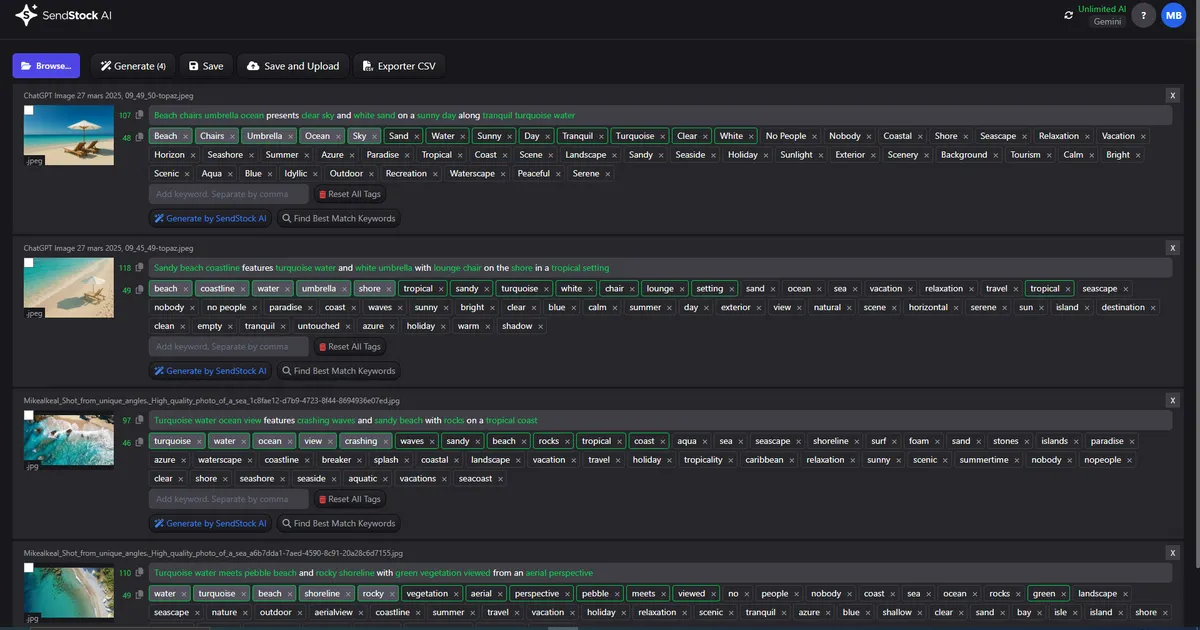Screen dimensions: 1200x630
Task: Click Exporter CSV
Action: [x=397, y=66]
